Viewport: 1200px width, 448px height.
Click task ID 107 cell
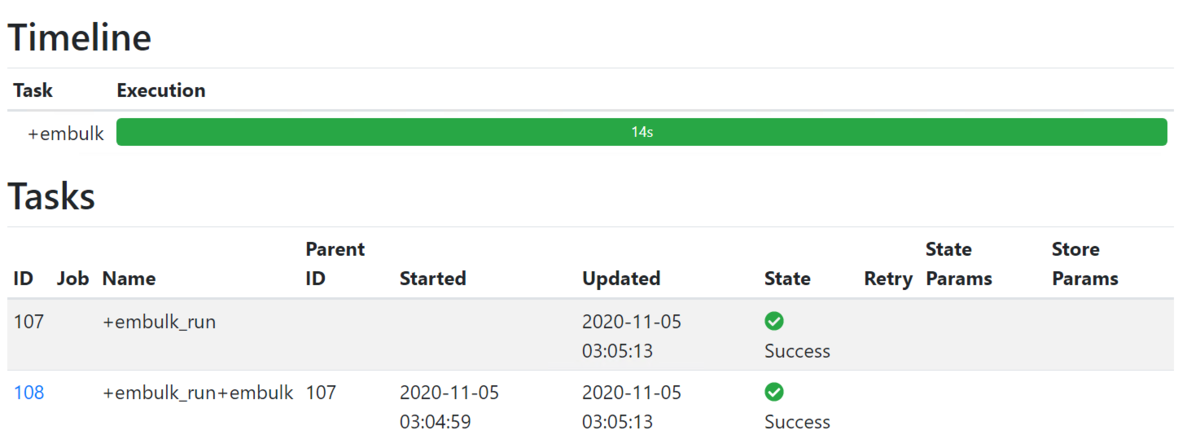coord(29,323)
